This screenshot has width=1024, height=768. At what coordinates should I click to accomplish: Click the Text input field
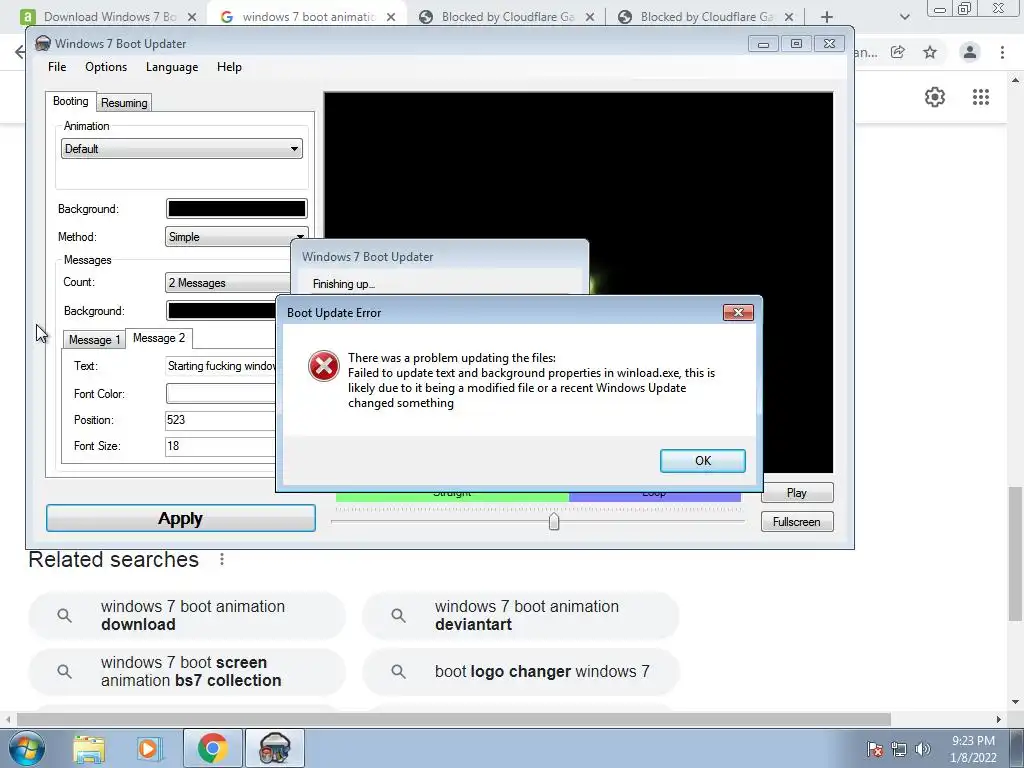[x=221, y=366]
